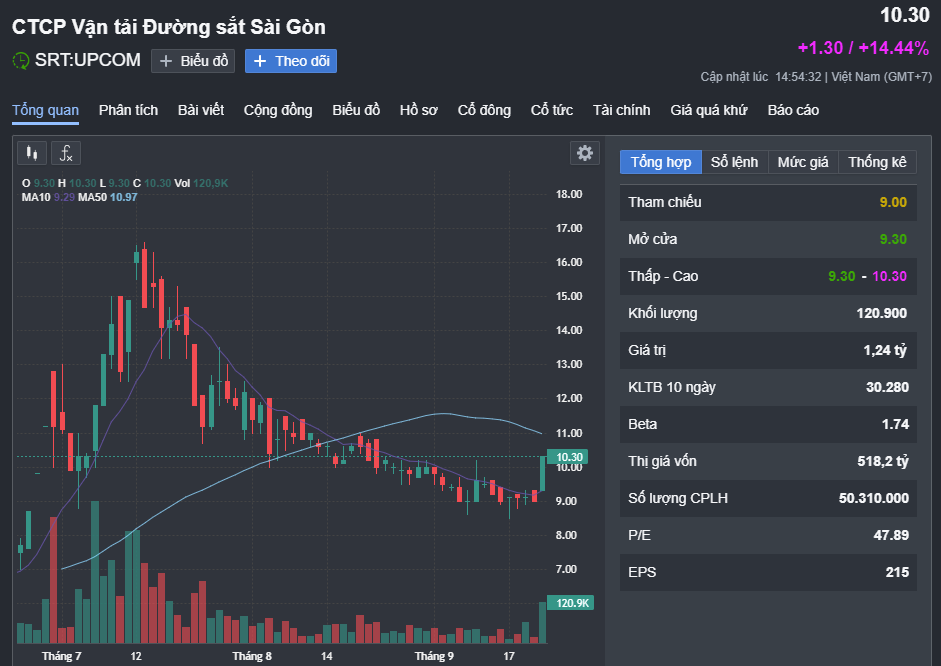The width and height of the screenshot is (941, 666).
Task: Open the Biểu đồ navigation tab
Action: click(x=356, y=110)
